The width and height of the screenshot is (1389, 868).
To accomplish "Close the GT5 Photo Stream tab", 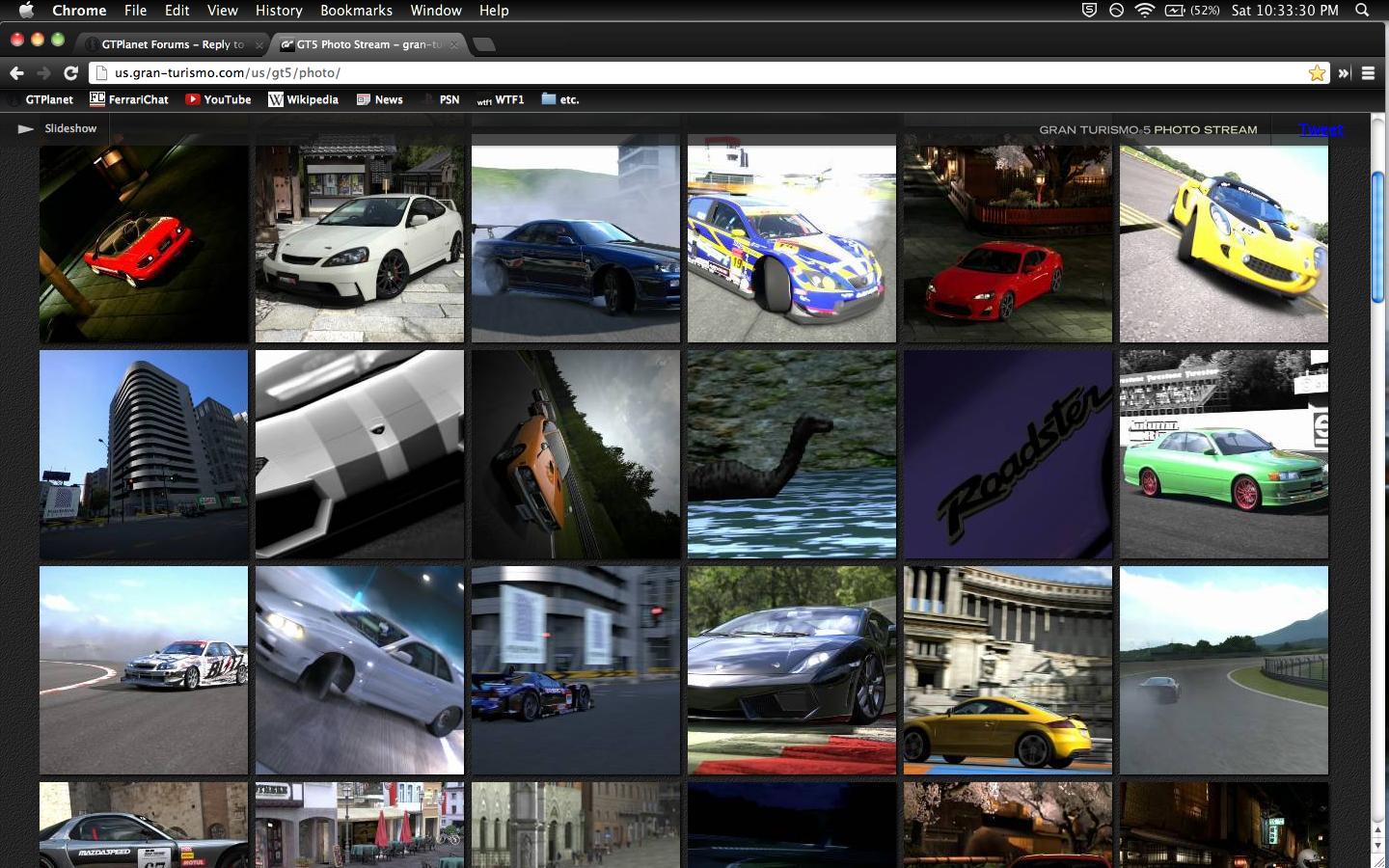I will (454, 44).
